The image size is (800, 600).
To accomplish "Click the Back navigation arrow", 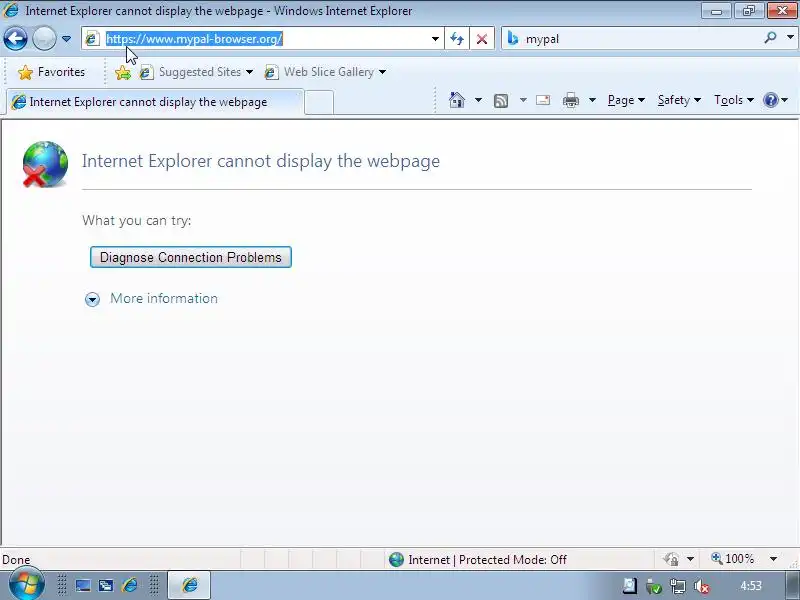I will tap(15, 39).
